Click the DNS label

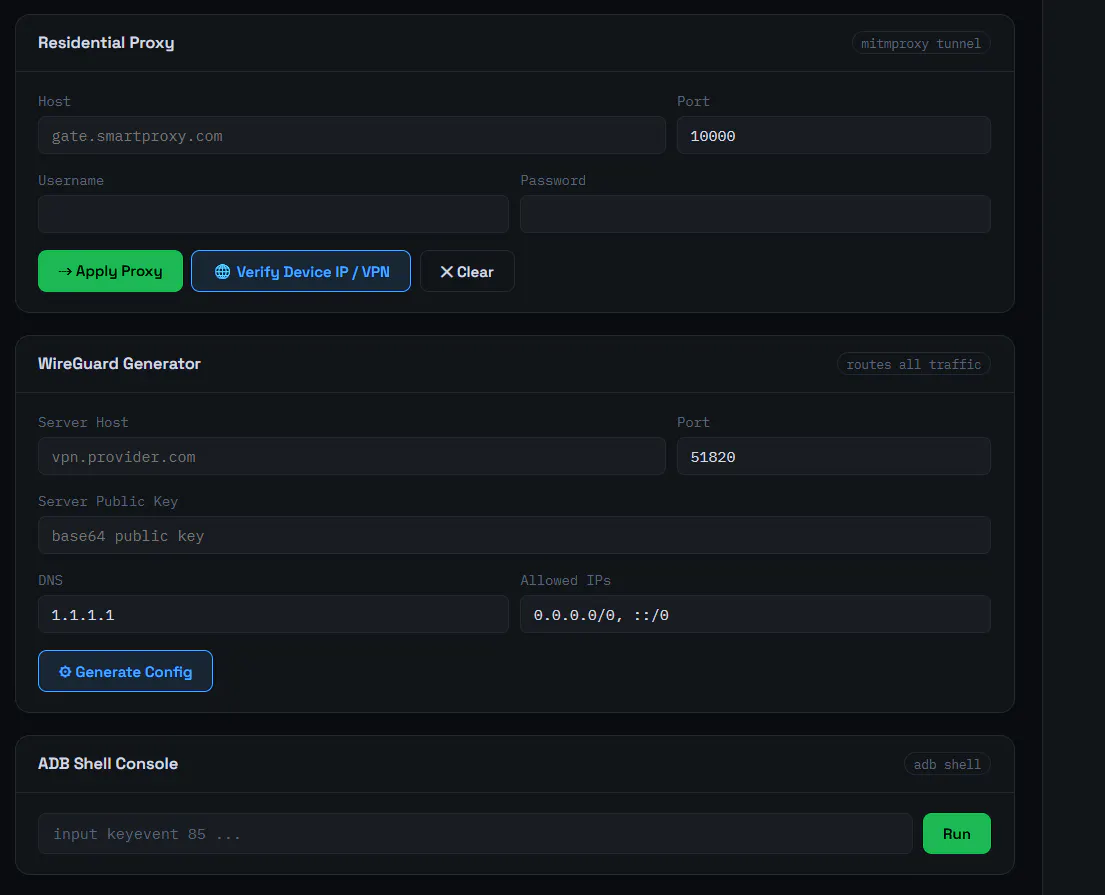pyautogui.click(x=50, y=580)
